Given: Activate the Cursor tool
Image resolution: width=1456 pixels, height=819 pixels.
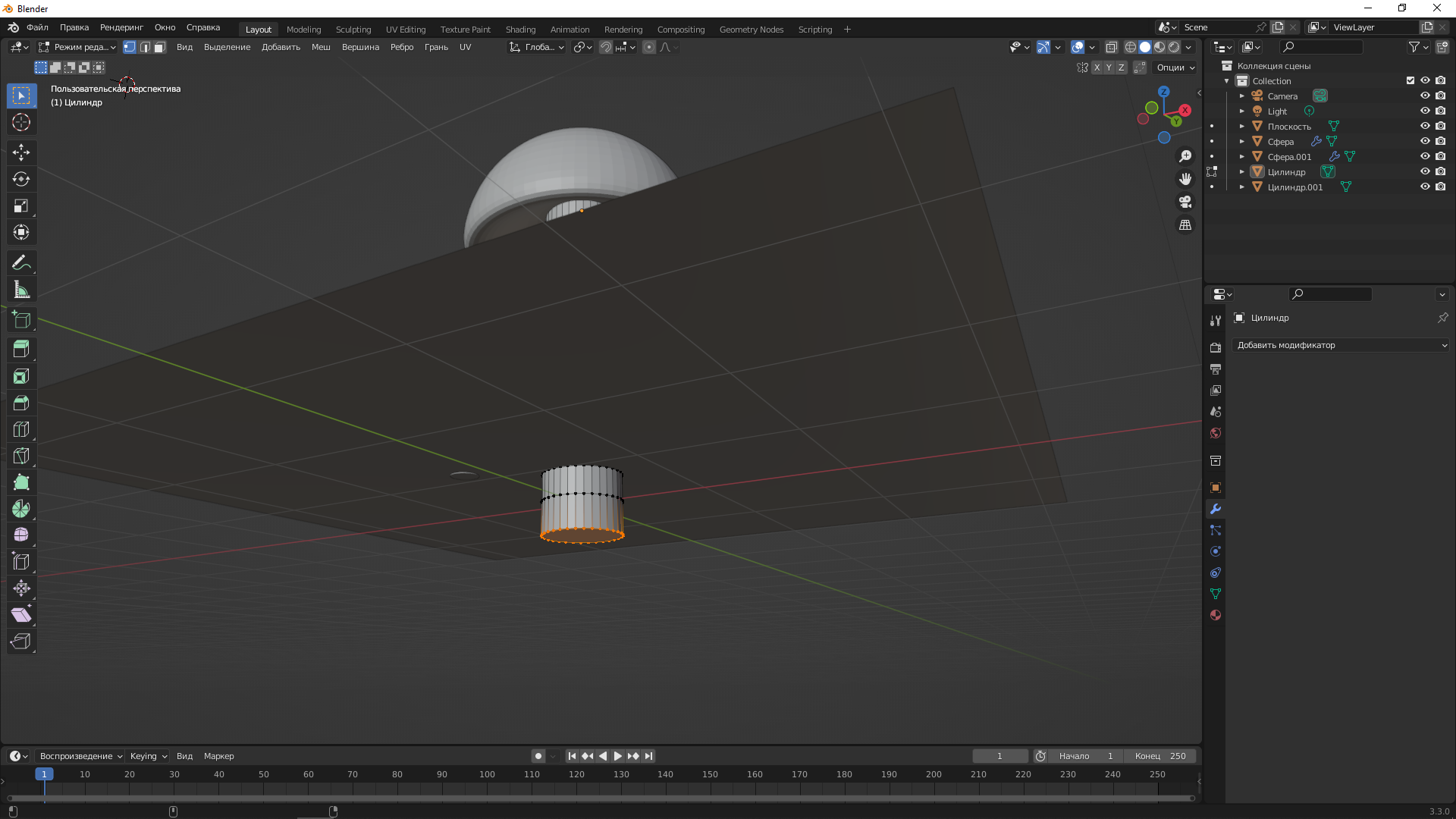Looking at the screenshot, I should 21,122.
